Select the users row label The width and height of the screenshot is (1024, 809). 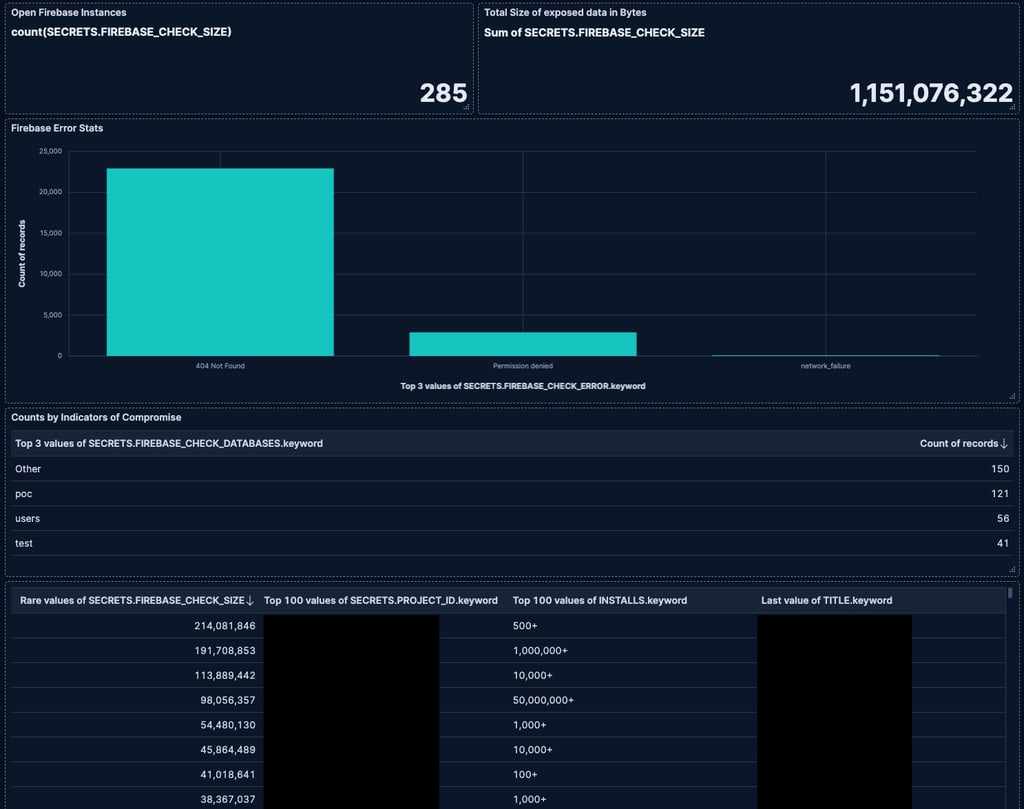[27, 518]
